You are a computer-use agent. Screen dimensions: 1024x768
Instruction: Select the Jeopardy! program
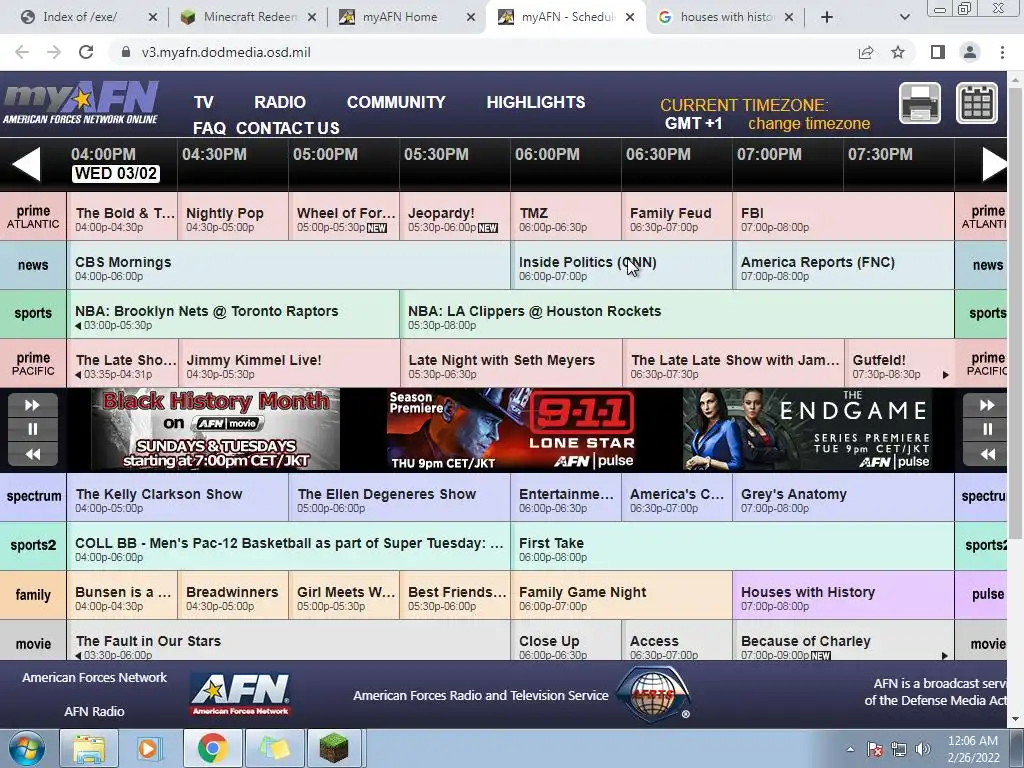click(455, 217)
